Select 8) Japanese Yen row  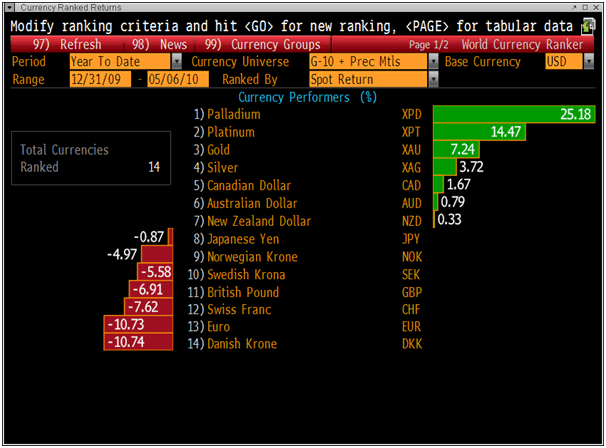pos(236,239)
